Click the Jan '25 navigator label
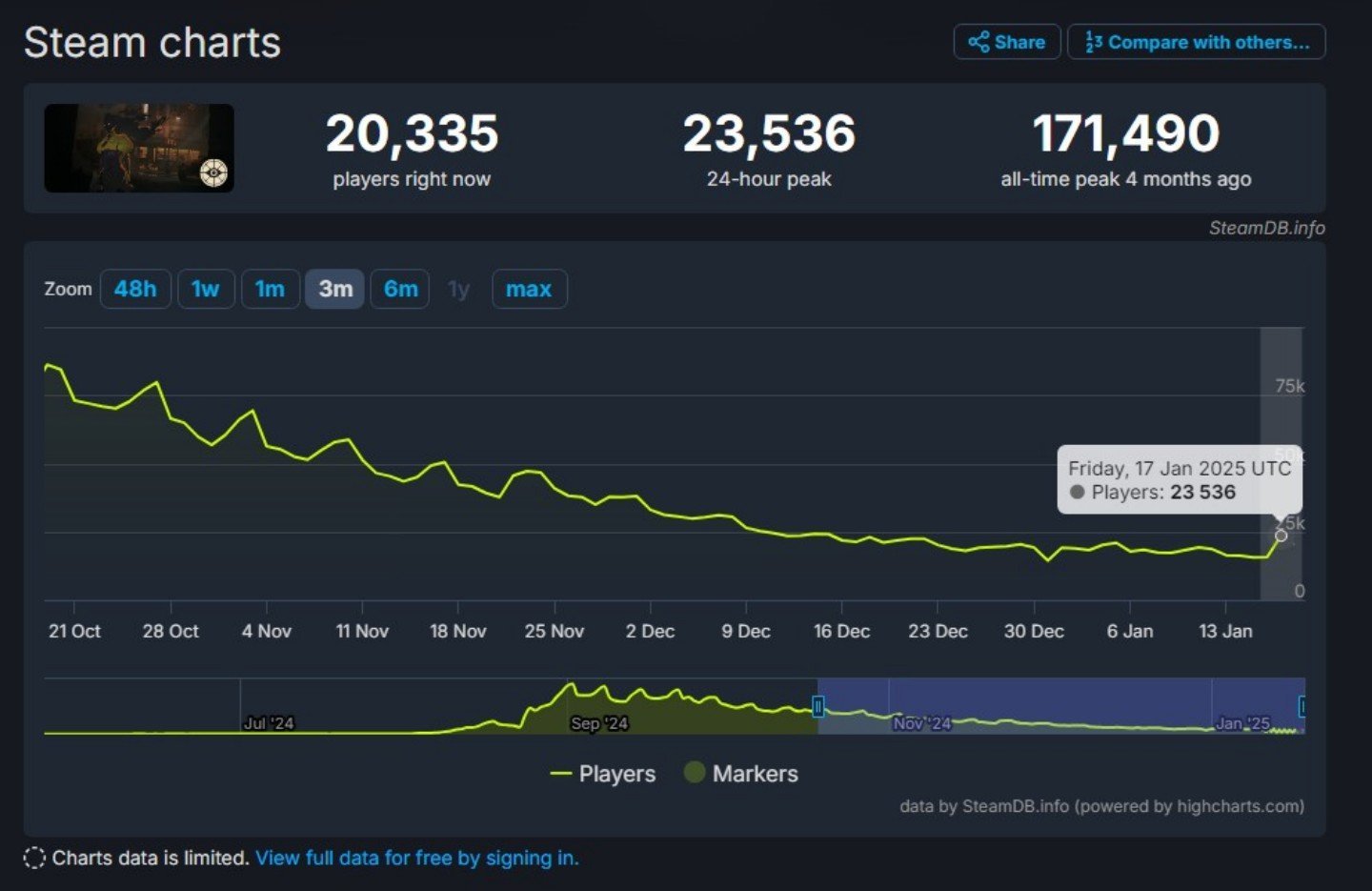The image size is (1372, 891). [1242, 723]
